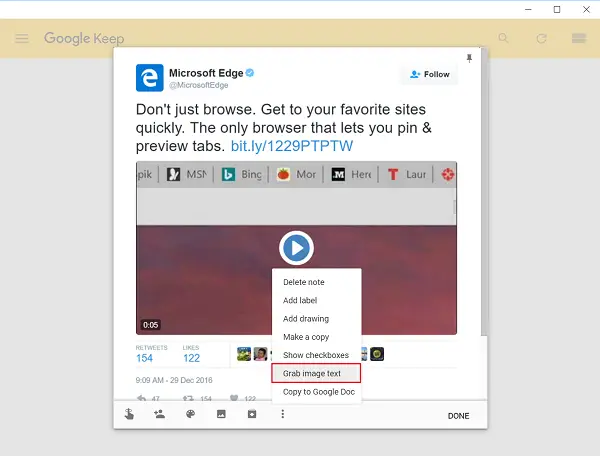Click the DONE button
This screenshot has width=600, height=456.
click(458, 416)
